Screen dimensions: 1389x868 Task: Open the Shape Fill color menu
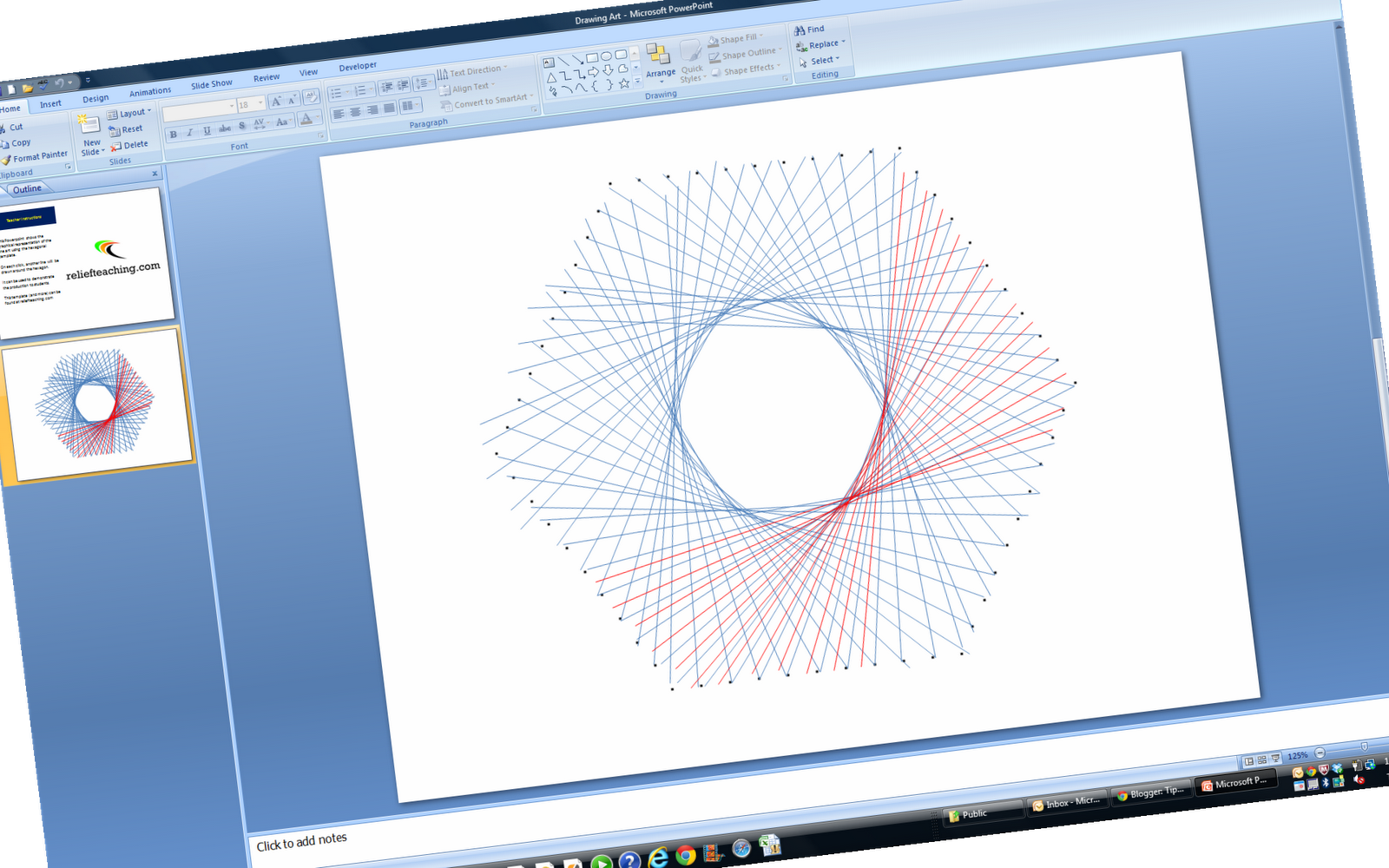point(736,39)
